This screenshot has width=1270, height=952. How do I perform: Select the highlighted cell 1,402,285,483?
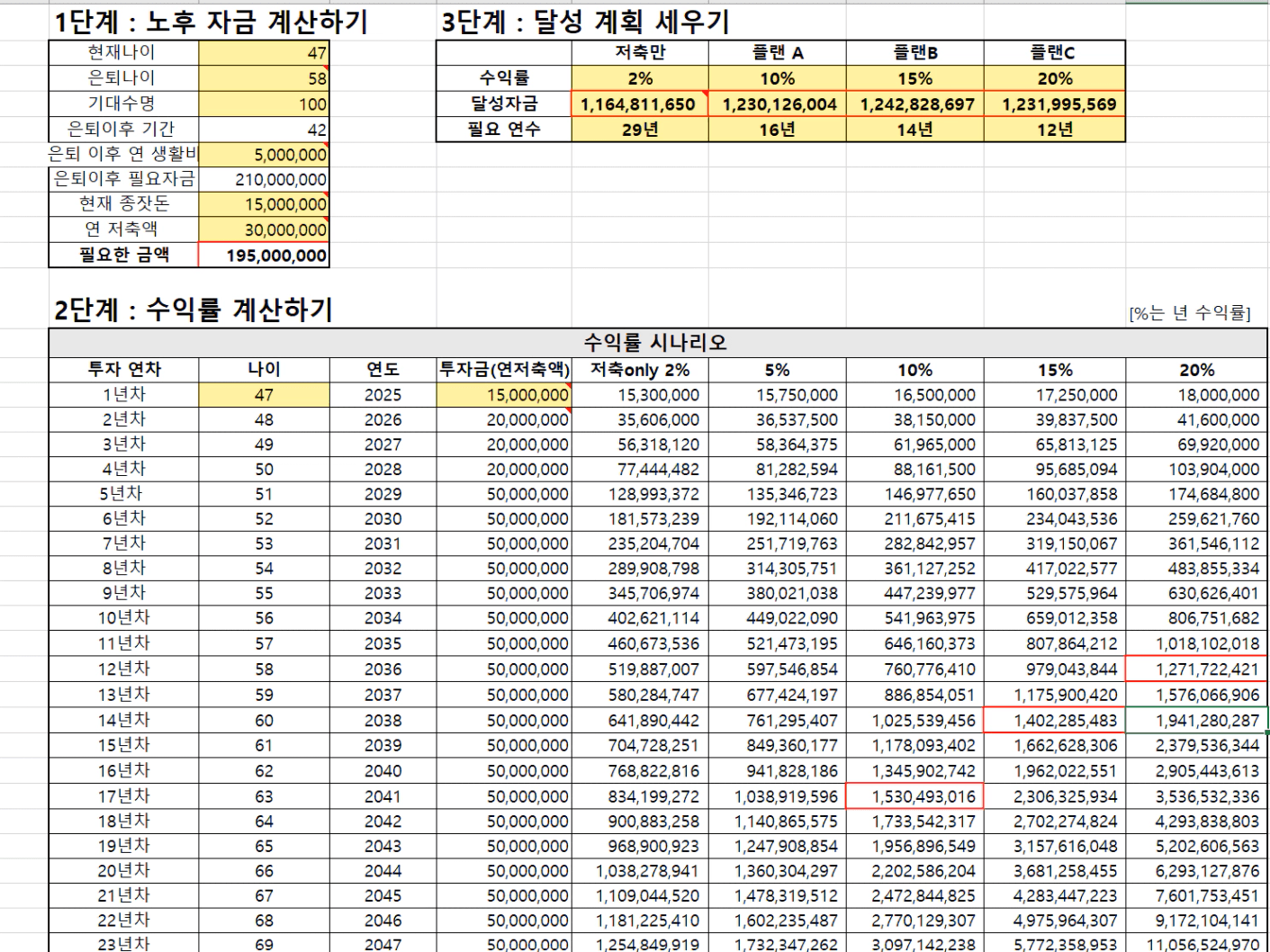[1055, 720]
